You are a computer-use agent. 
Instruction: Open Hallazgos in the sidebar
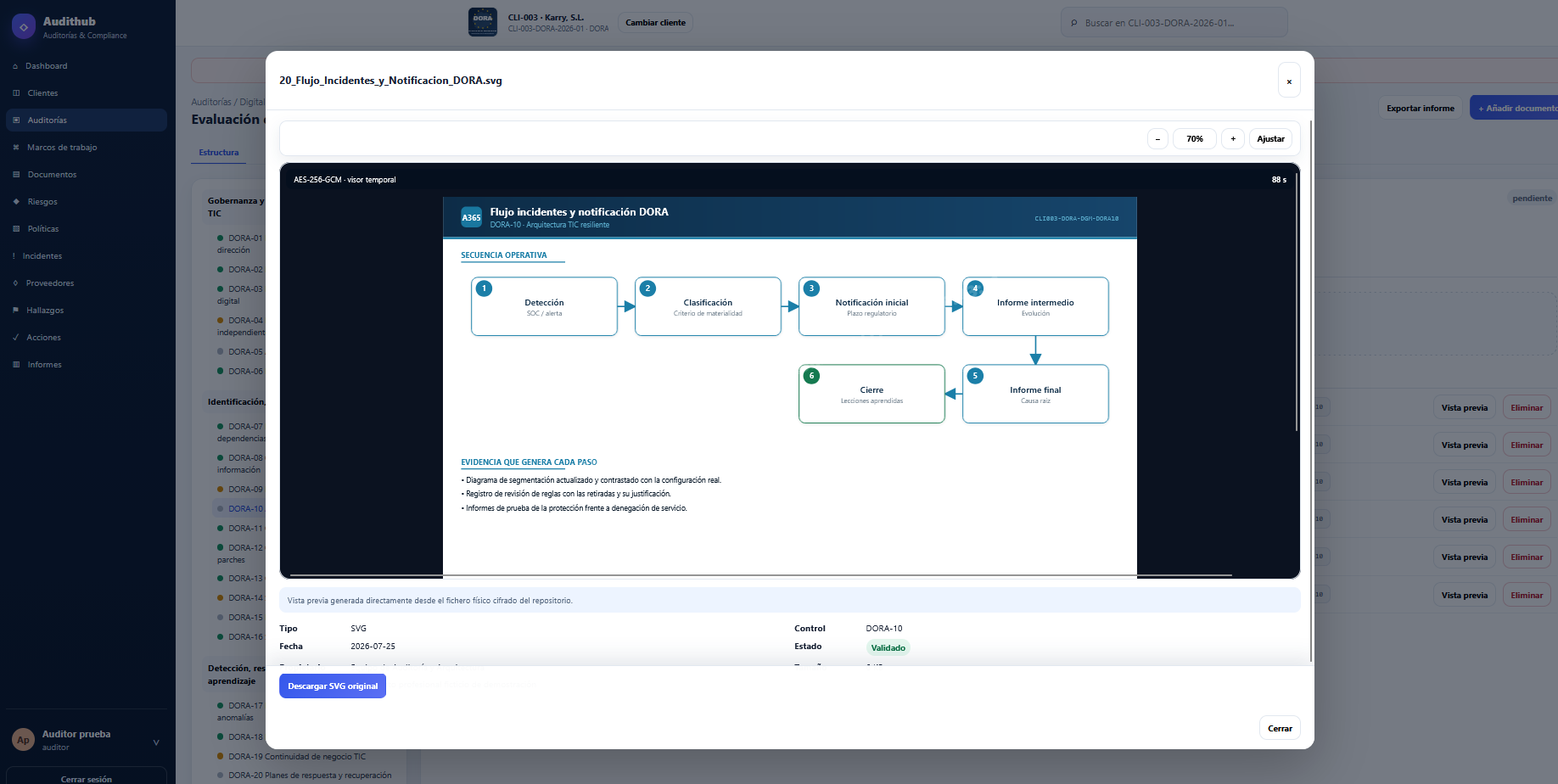pyautogui.click(x=45, y=311)
